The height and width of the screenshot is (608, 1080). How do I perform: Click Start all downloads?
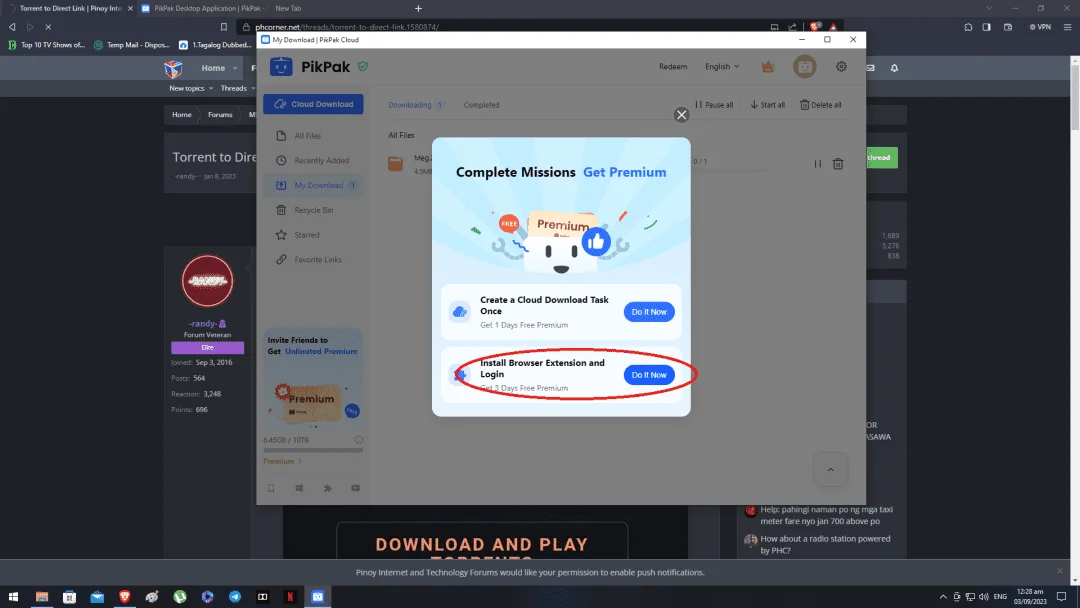[767, 105]
